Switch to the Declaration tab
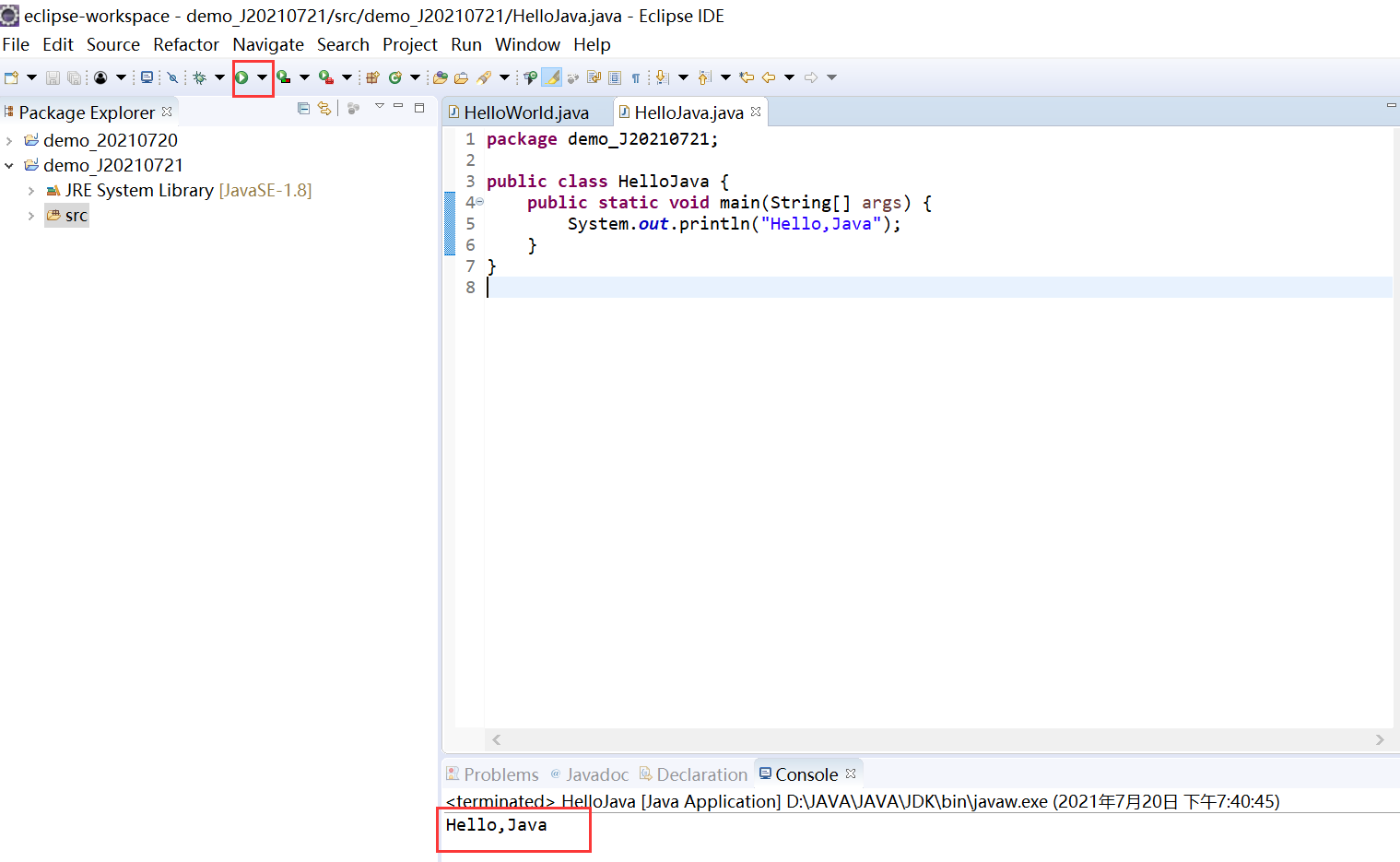Viewport: 1400px width, 862px height. click(693, 774)
